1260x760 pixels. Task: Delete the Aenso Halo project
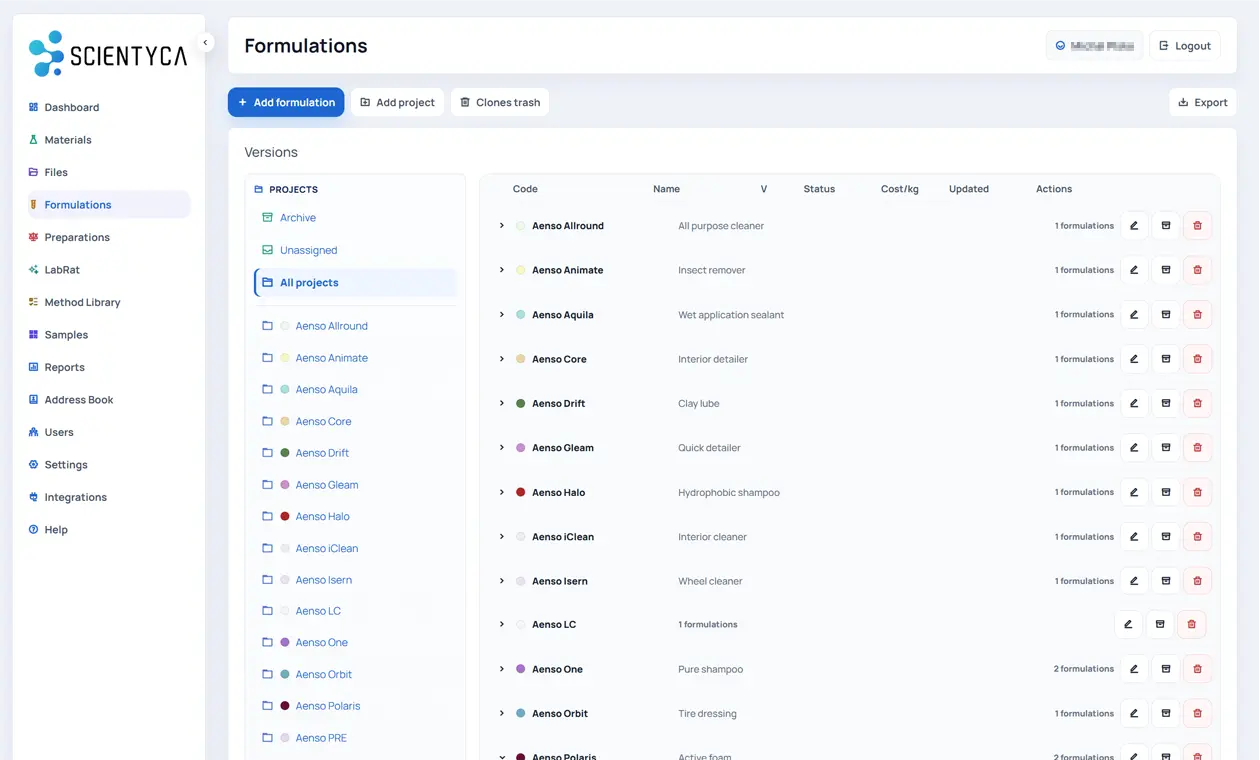pyautogui.click(x=1198, y=492)
